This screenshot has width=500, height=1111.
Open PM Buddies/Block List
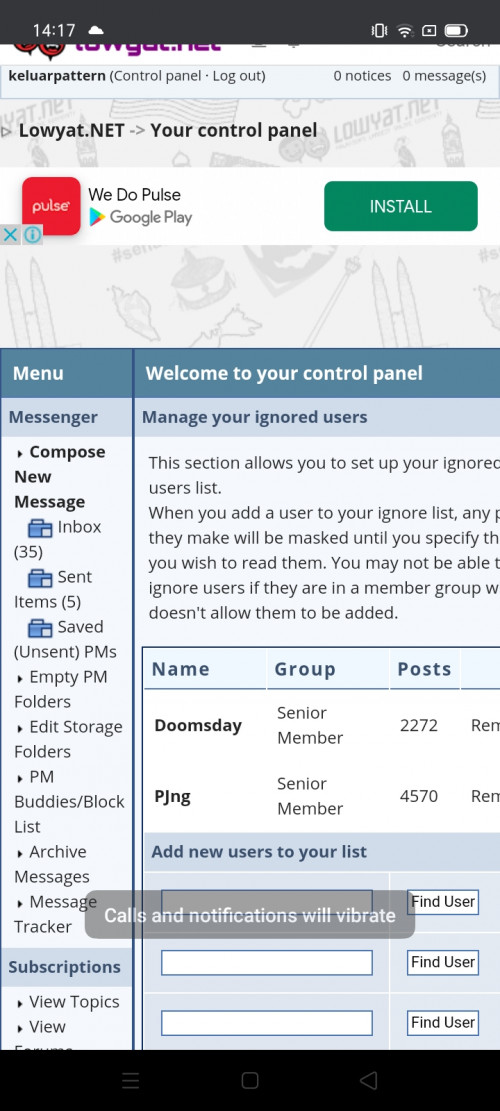click(69, 801)
